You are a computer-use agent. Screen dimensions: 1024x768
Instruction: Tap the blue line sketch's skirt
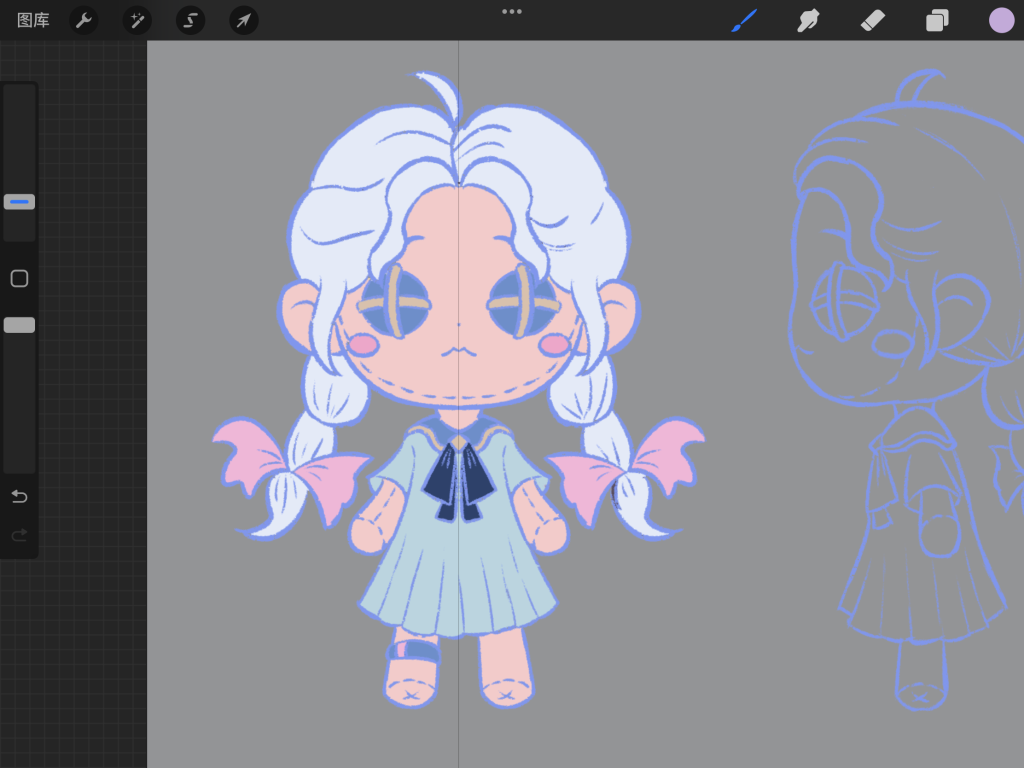pos(920,590)
